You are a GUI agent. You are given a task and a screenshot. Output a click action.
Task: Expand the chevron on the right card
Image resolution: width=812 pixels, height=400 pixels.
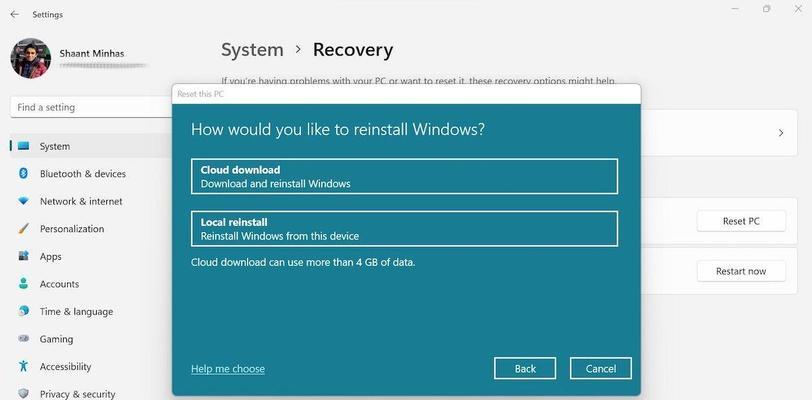[x=781, y=133]
